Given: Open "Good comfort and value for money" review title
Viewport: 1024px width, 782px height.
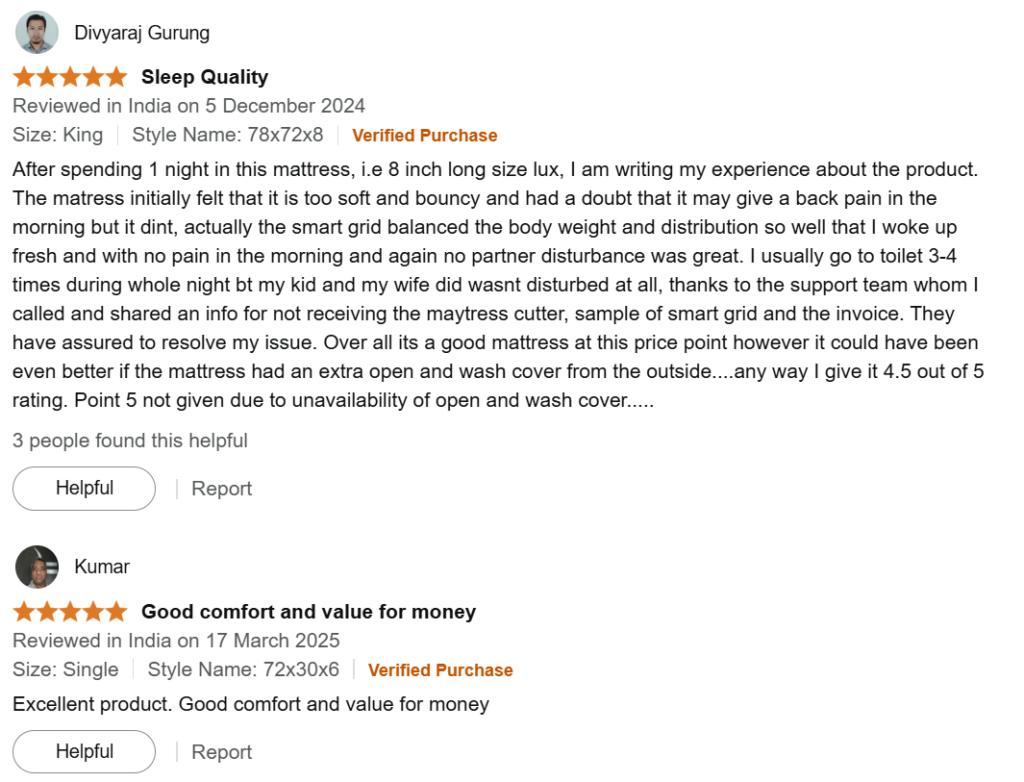Looking at the screenshot, I should pyautogui.click(x=308, y=612).
